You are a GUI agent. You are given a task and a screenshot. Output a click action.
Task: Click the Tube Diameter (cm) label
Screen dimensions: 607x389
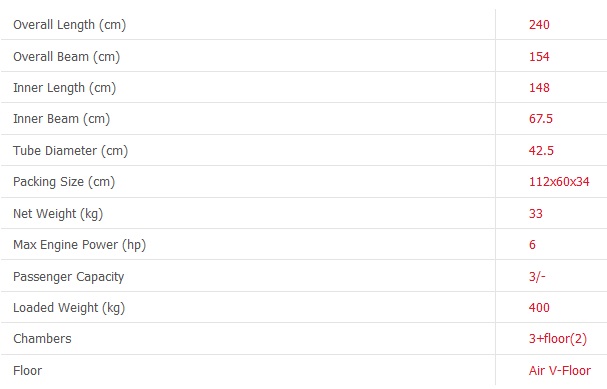[70, 151]
